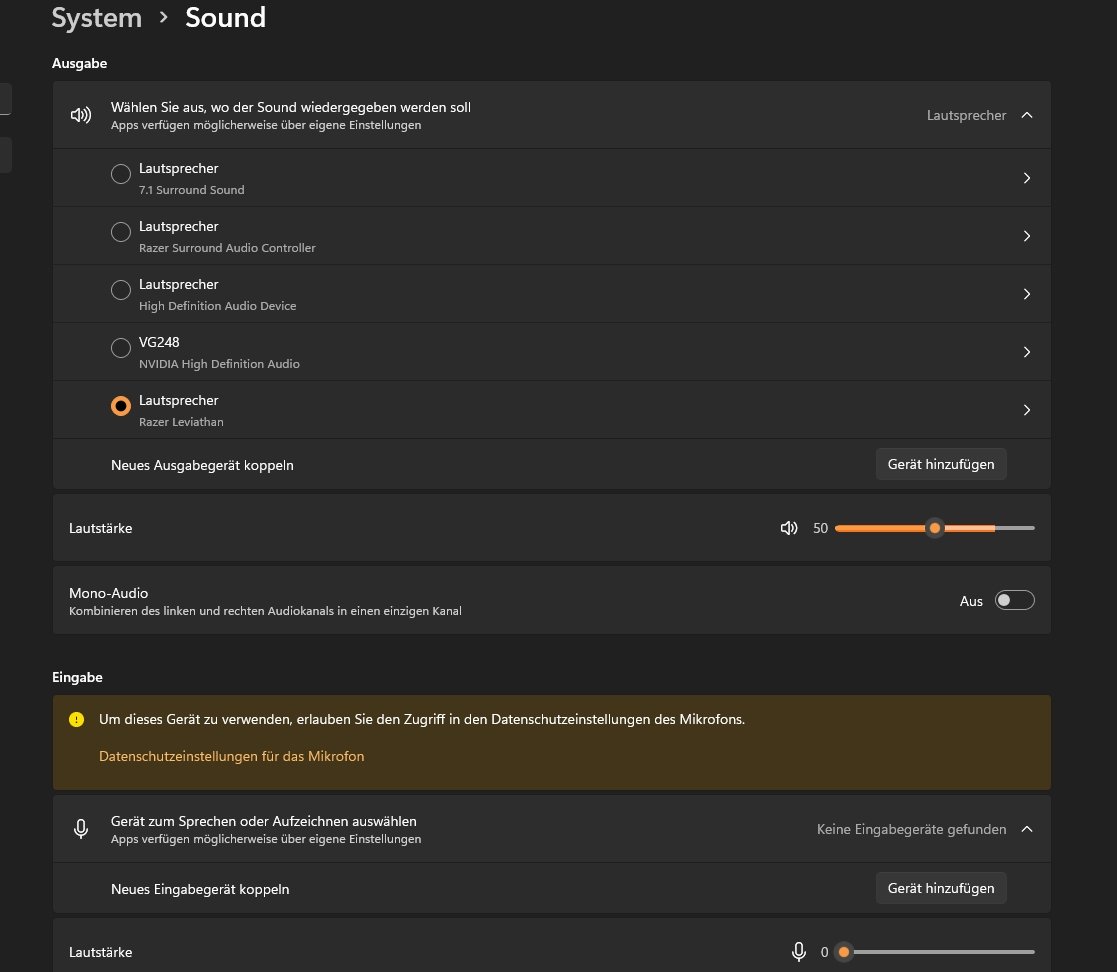Click Gerät hinzufügen for new output device
1117x972 pixels.
click(940, 464)
